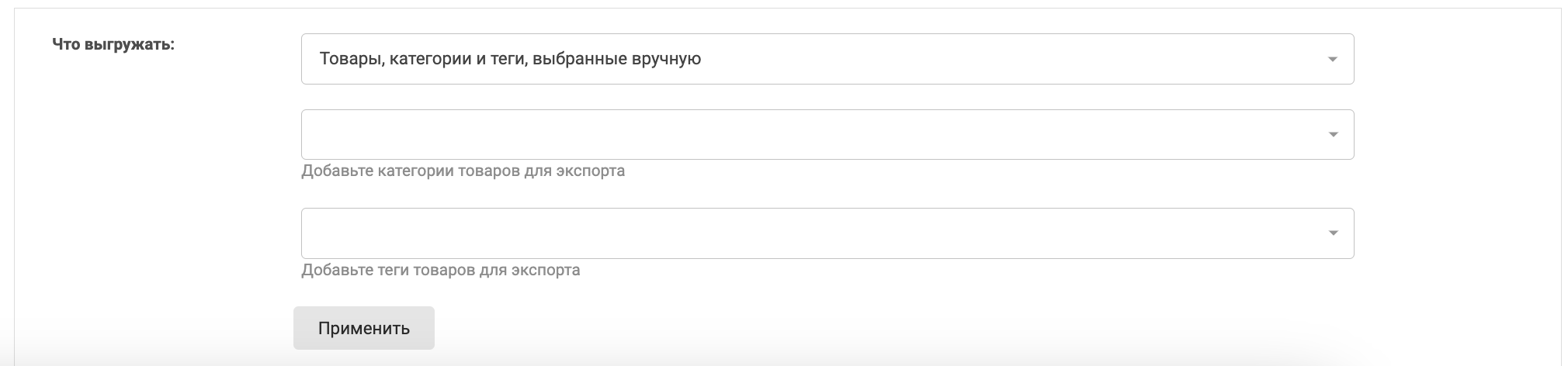This screenshot has height=366, width=1568.
Task: Expand the product categories selector arrow
Action: click(1333, 135)
